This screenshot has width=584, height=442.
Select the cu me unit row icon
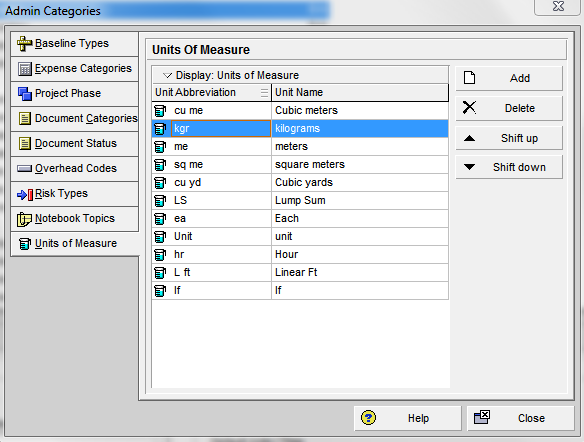[x=160, y=111]
